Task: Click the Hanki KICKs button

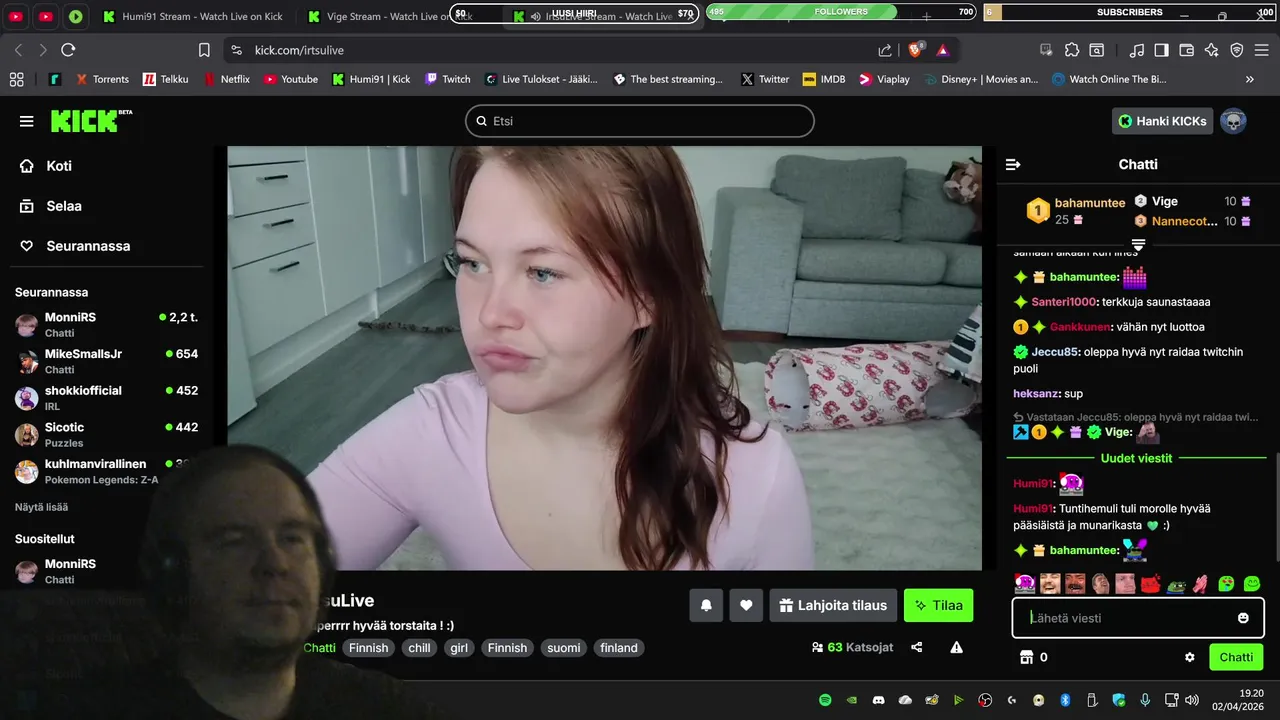Action: [1162, 121]
